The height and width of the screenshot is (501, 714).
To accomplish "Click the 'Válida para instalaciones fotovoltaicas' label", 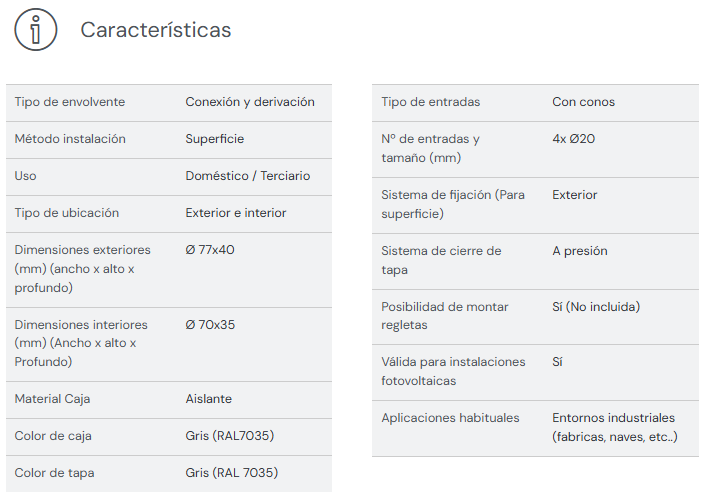I will click(453, 371).
